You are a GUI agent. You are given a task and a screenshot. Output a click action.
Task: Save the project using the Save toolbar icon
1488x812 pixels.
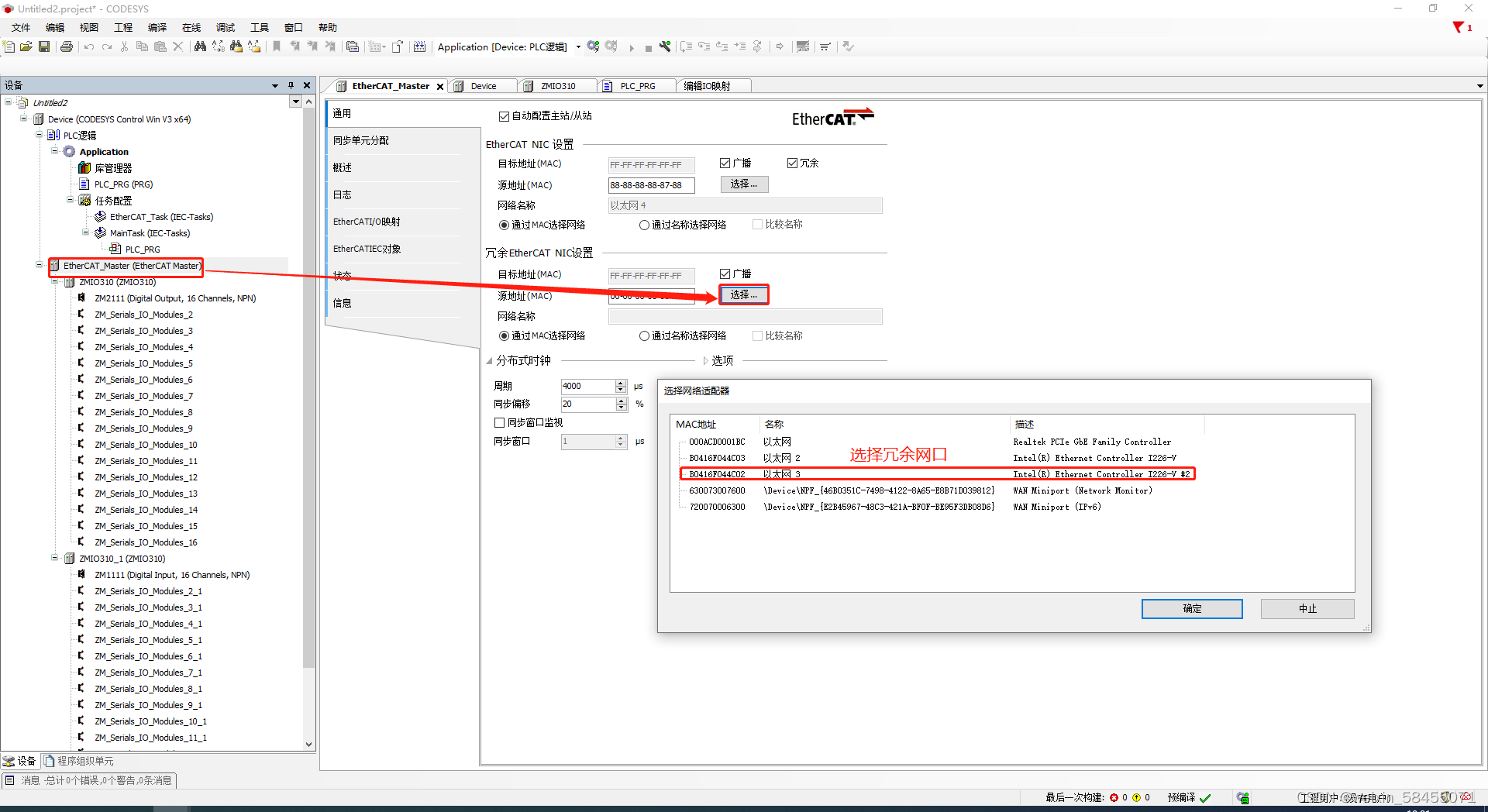click(x=44, y=46)
